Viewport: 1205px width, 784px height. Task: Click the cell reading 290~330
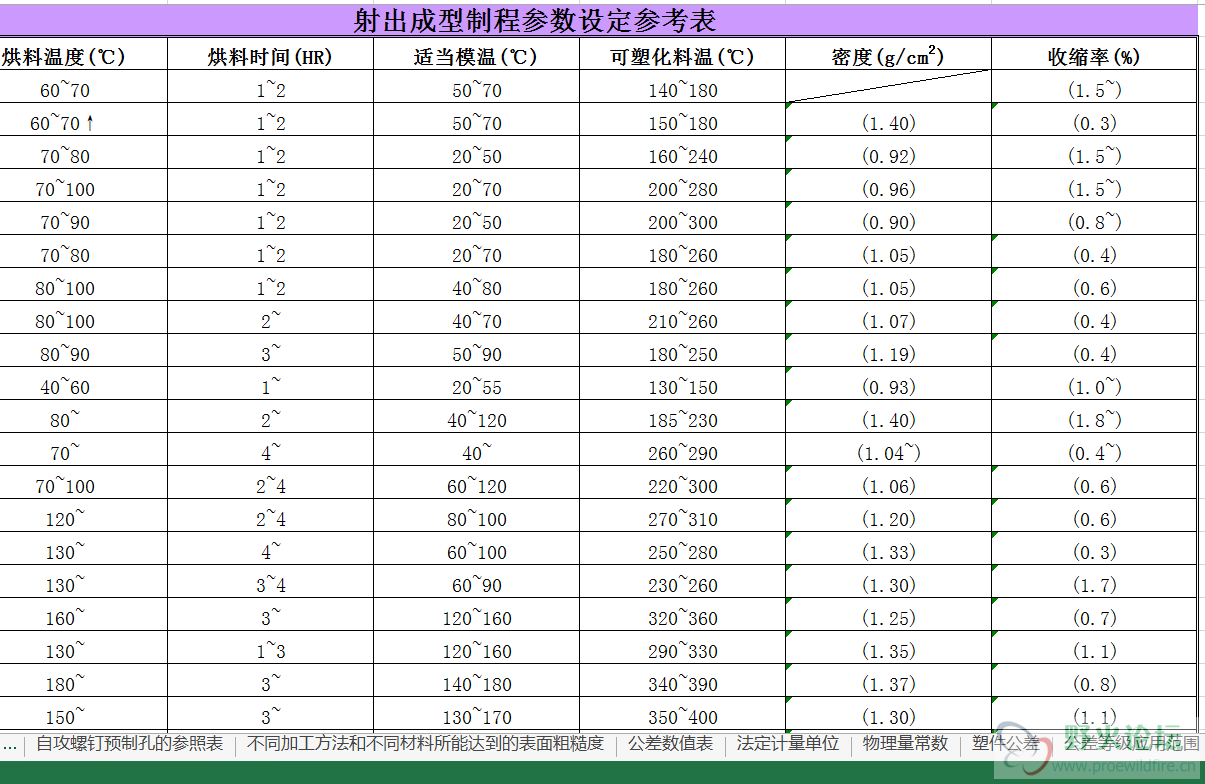point(683,648)
